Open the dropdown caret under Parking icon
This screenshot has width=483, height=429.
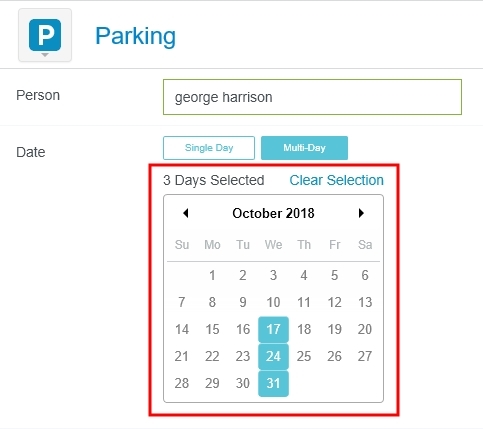tap(45, 55)
